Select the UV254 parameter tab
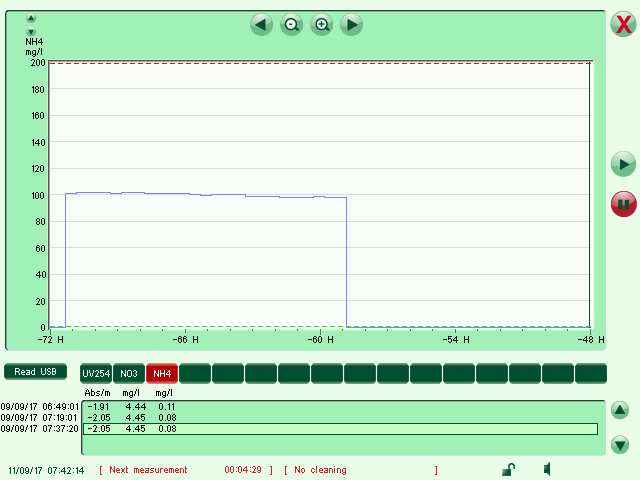The width and height of the screenshot is (640, 480). [x=96, y=373]
